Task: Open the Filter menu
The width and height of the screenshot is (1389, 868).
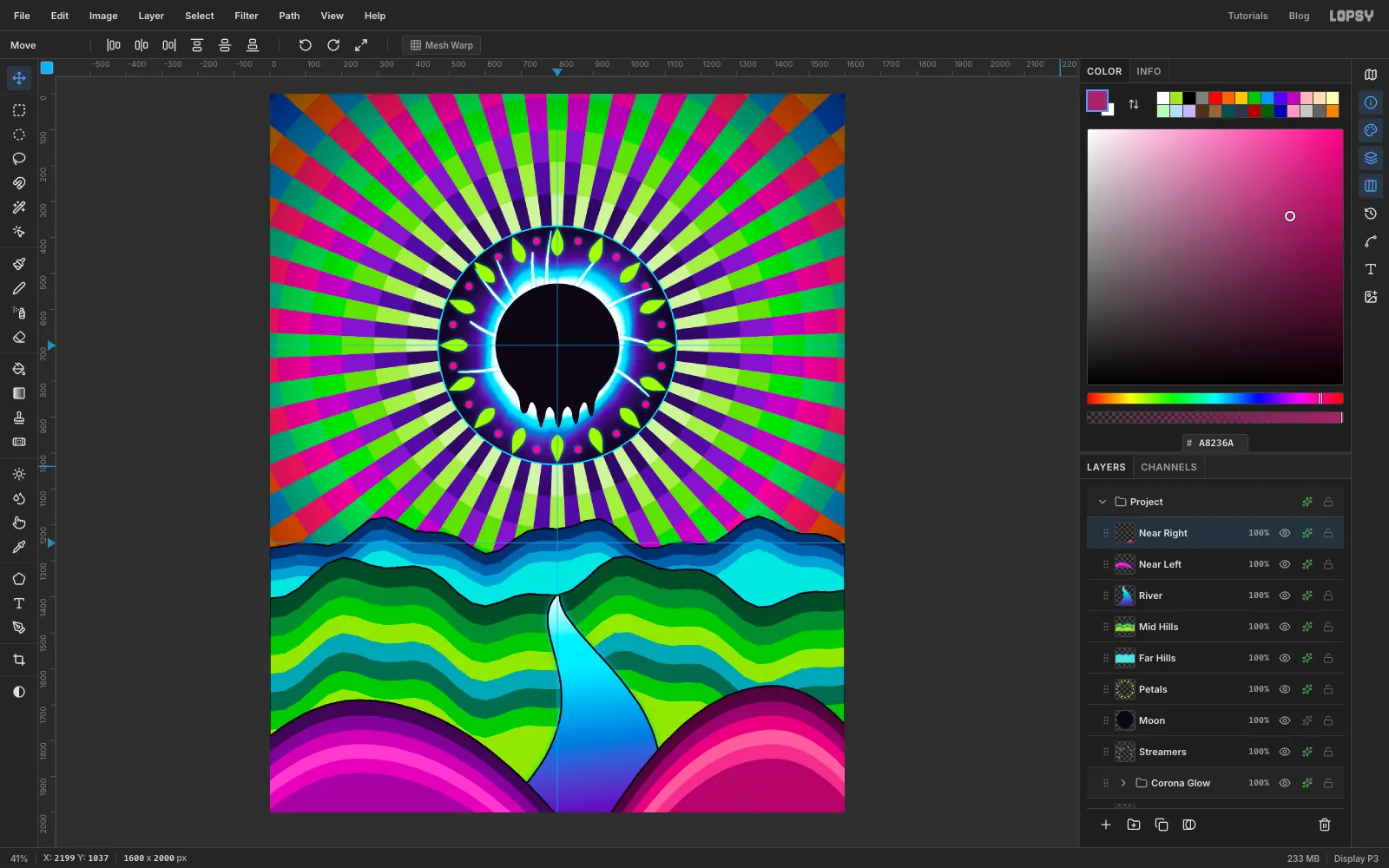Action: point(247,16)
